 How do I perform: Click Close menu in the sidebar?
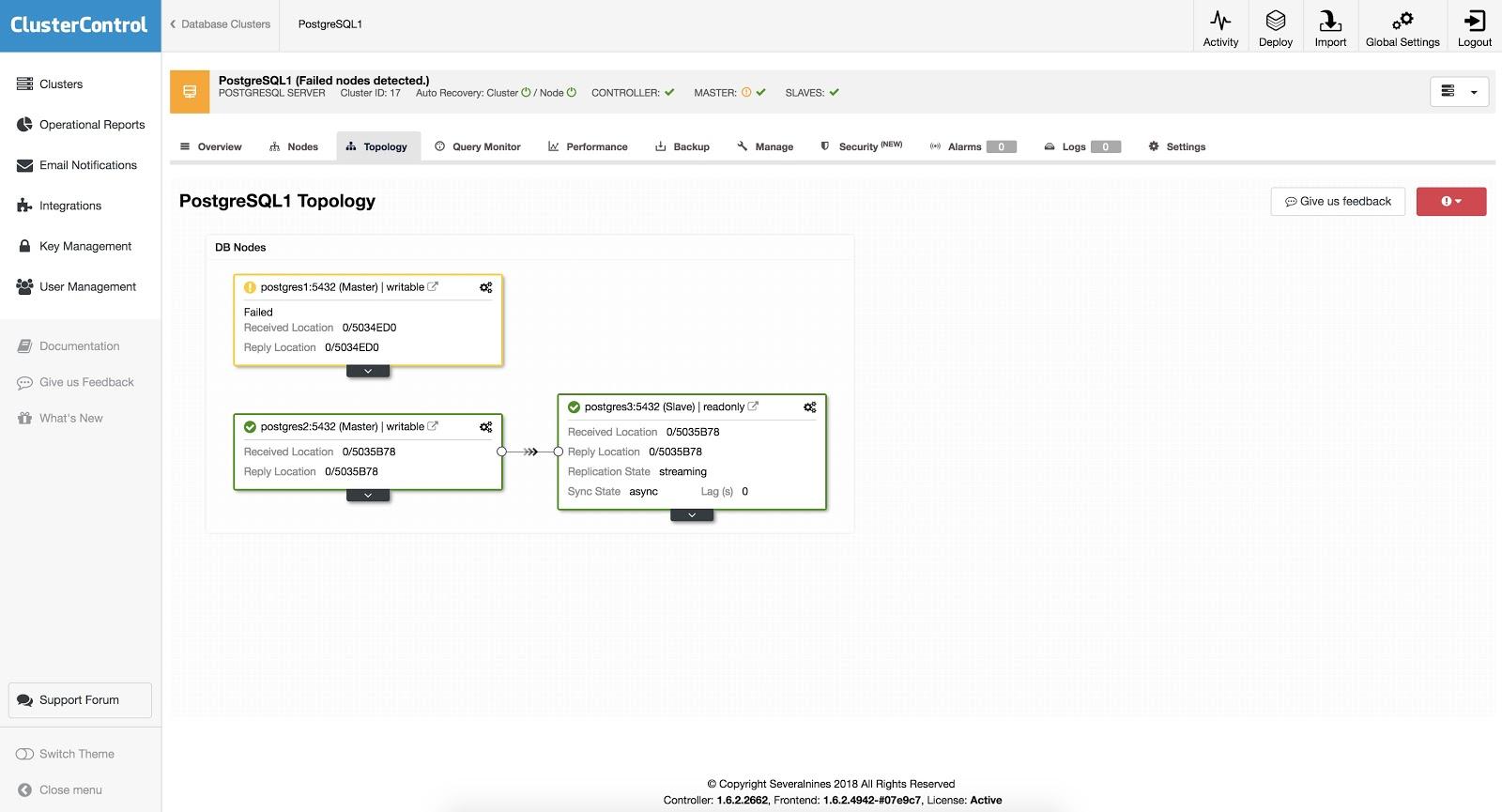(x=60, y=790)
